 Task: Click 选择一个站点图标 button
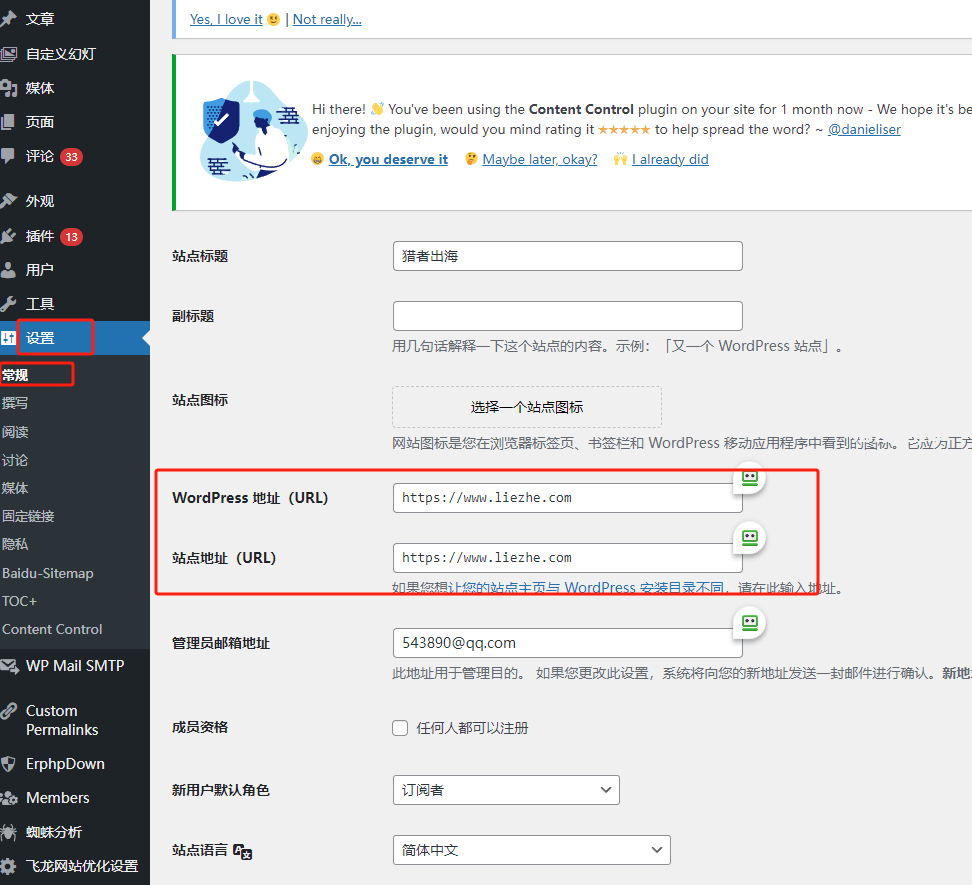(x=527, y=407)
